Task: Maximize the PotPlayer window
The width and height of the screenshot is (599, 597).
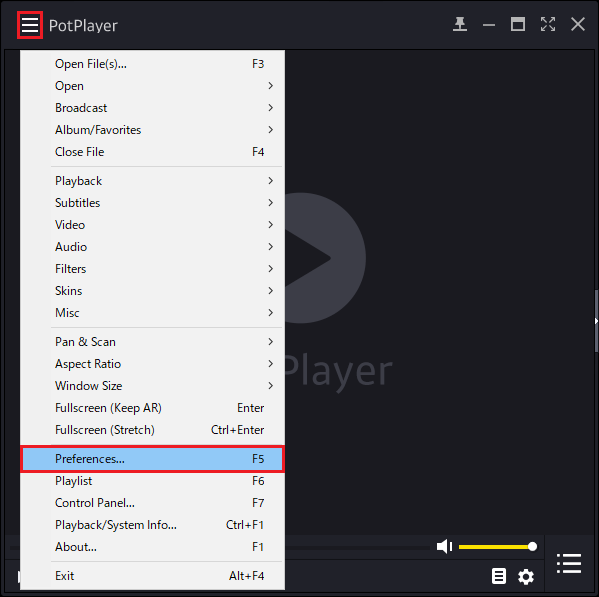Action: coord(518,25)
